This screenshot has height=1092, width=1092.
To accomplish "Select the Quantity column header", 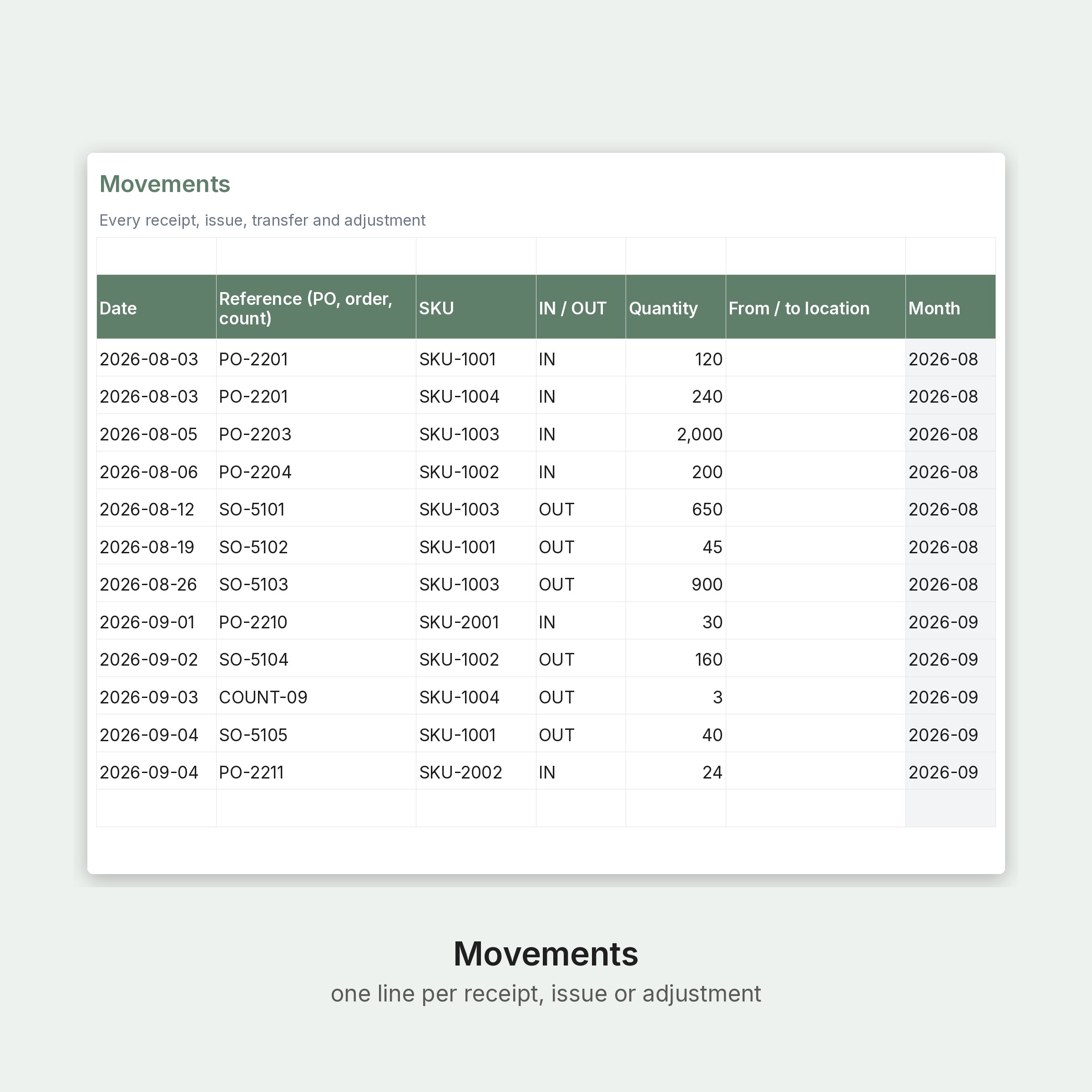I will point(675,307).
